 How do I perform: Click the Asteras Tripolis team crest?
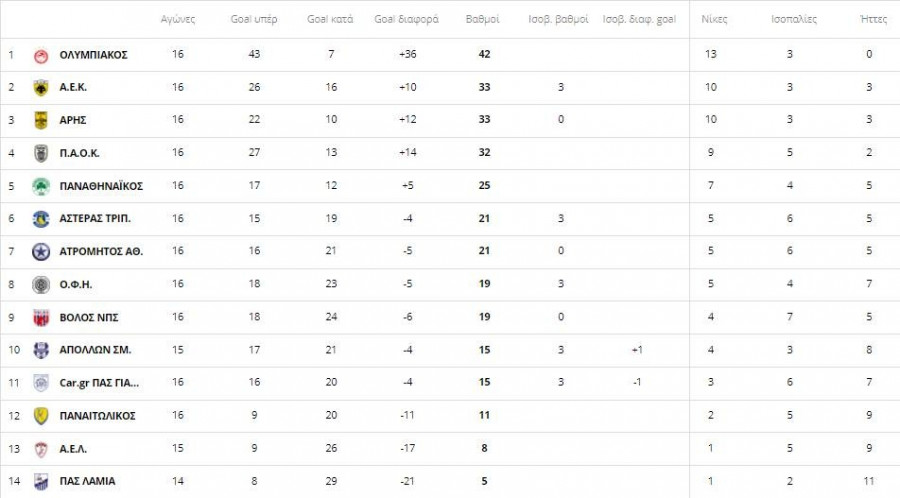(x=41, y=219)
